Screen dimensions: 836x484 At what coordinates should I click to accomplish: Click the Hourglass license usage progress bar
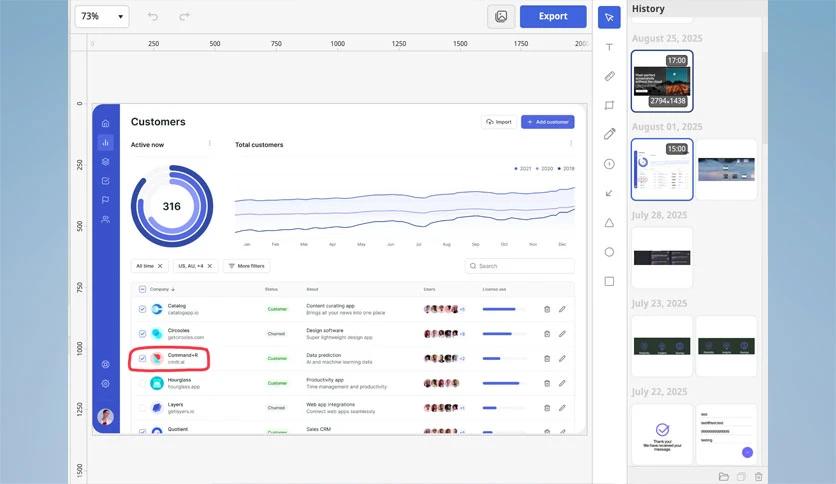pos(503,383)
